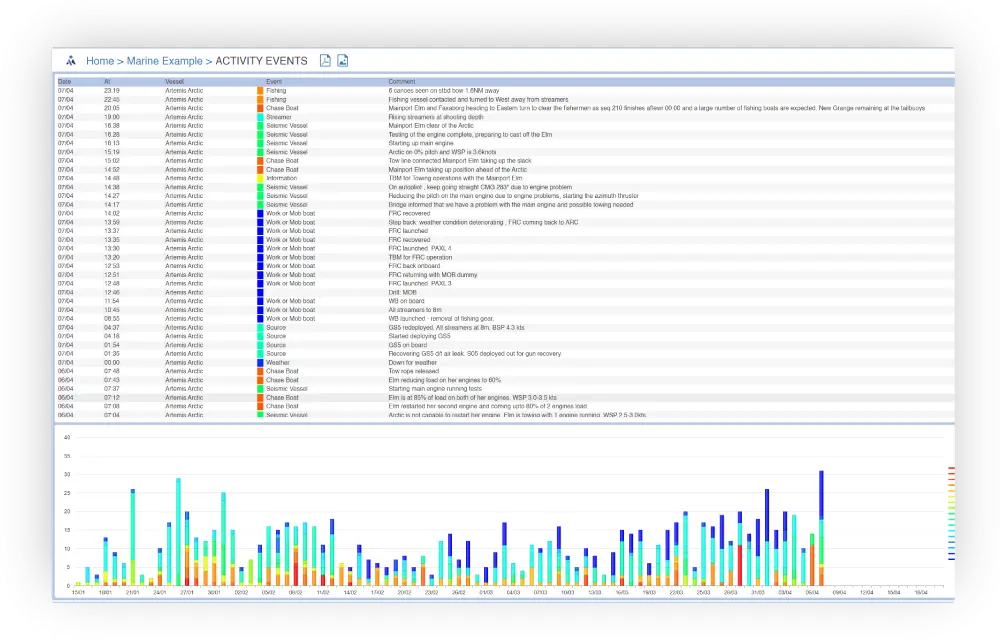Click the 31/03 label on chart axis
This screenshot has height=644, width=1000.
(758, 592)
